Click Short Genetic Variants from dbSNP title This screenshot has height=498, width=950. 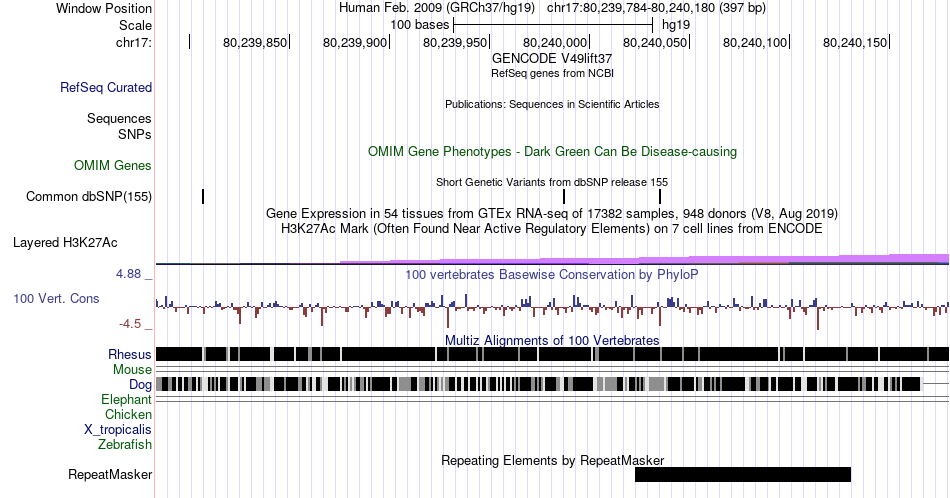point(552,182)
